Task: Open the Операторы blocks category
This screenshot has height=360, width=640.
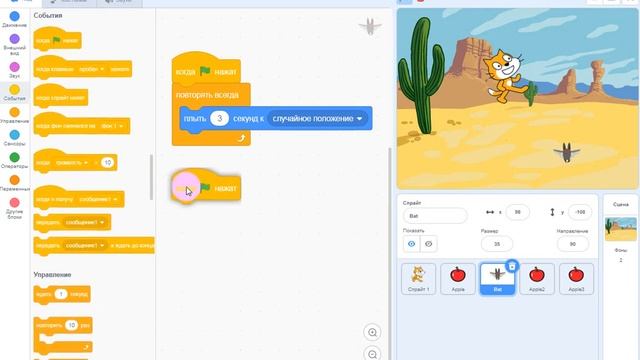Action: pos(14,160)
